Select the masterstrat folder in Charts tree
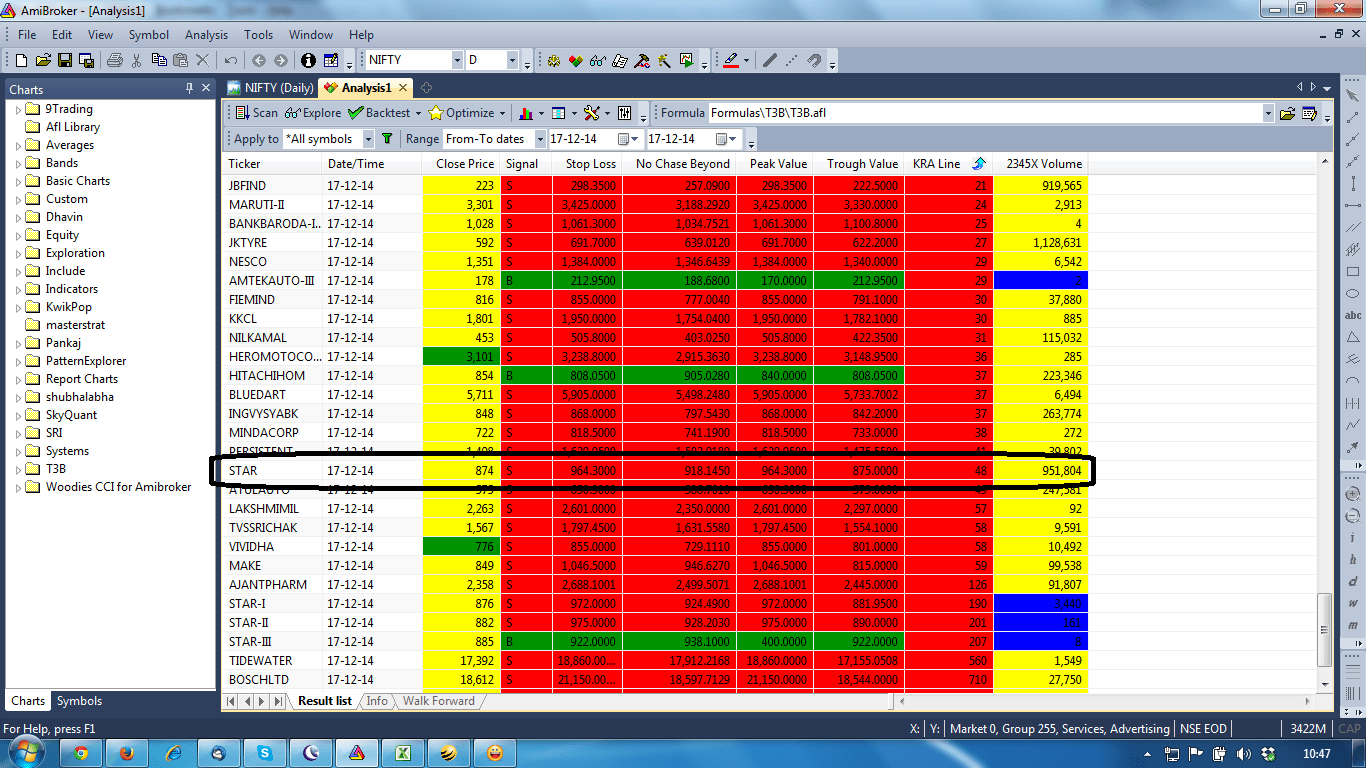1366x768 pixels. (75, 325)
